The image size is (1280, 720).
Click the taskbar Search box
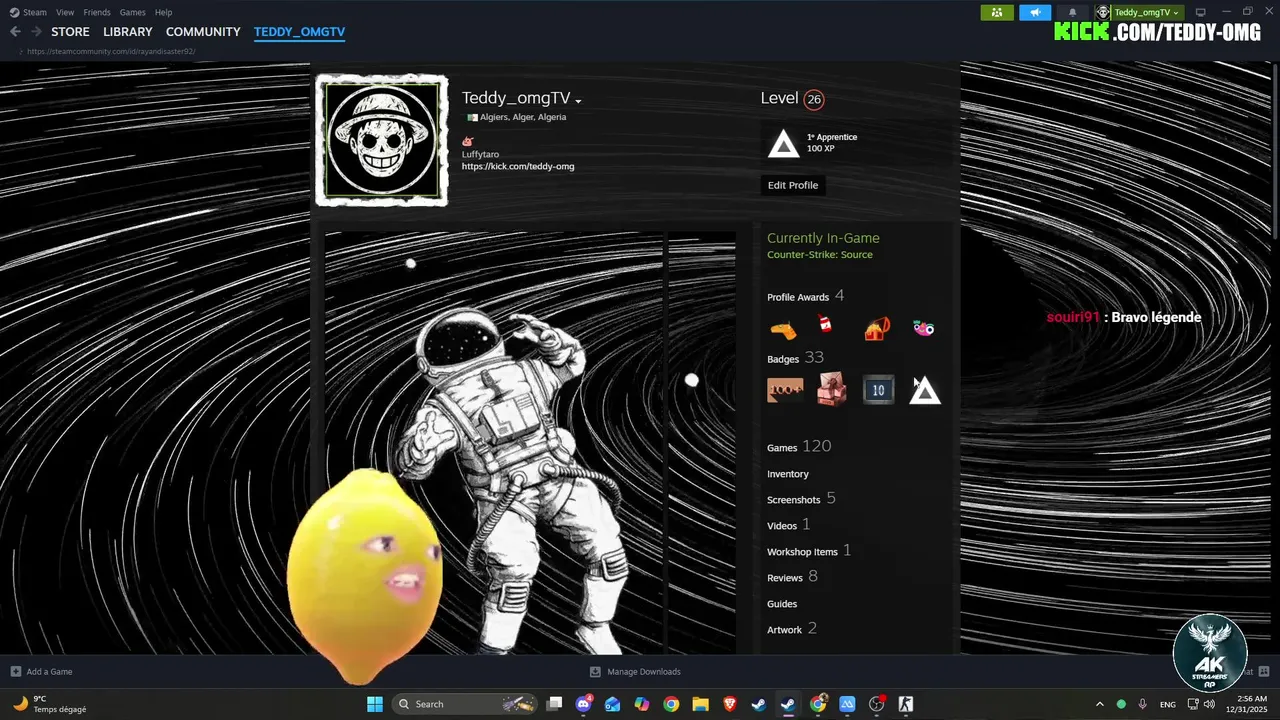465,704
